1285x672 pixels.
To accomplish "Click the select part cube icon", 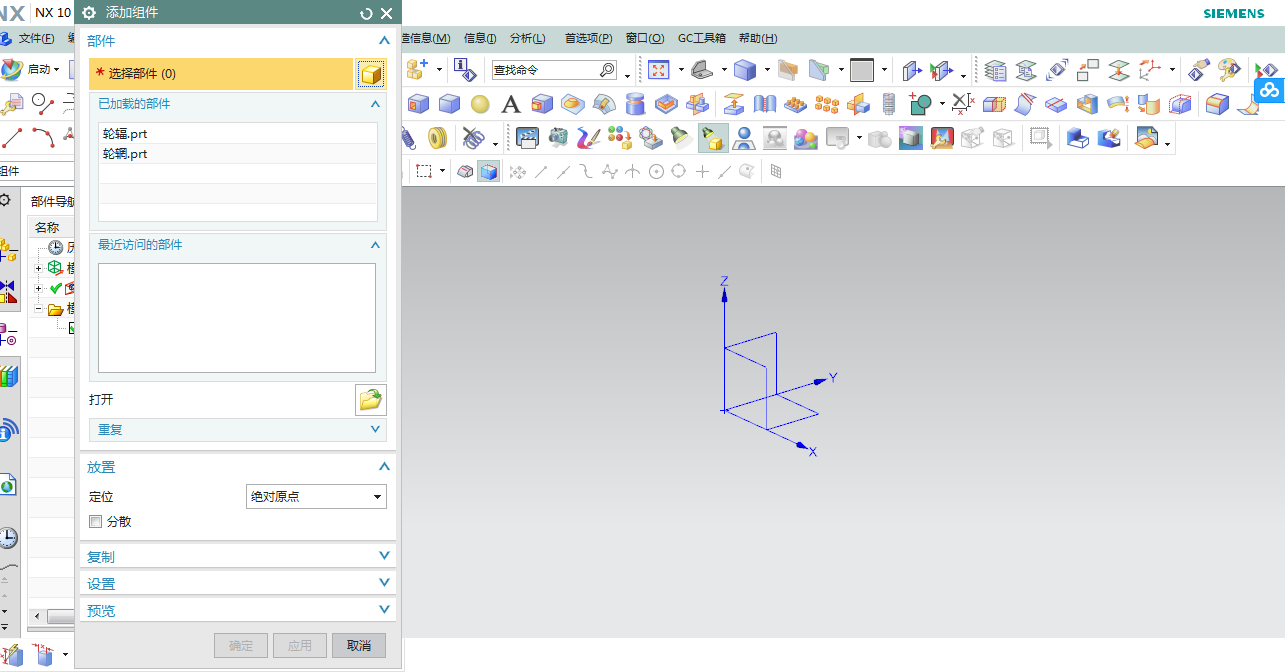I will point(371,74).
